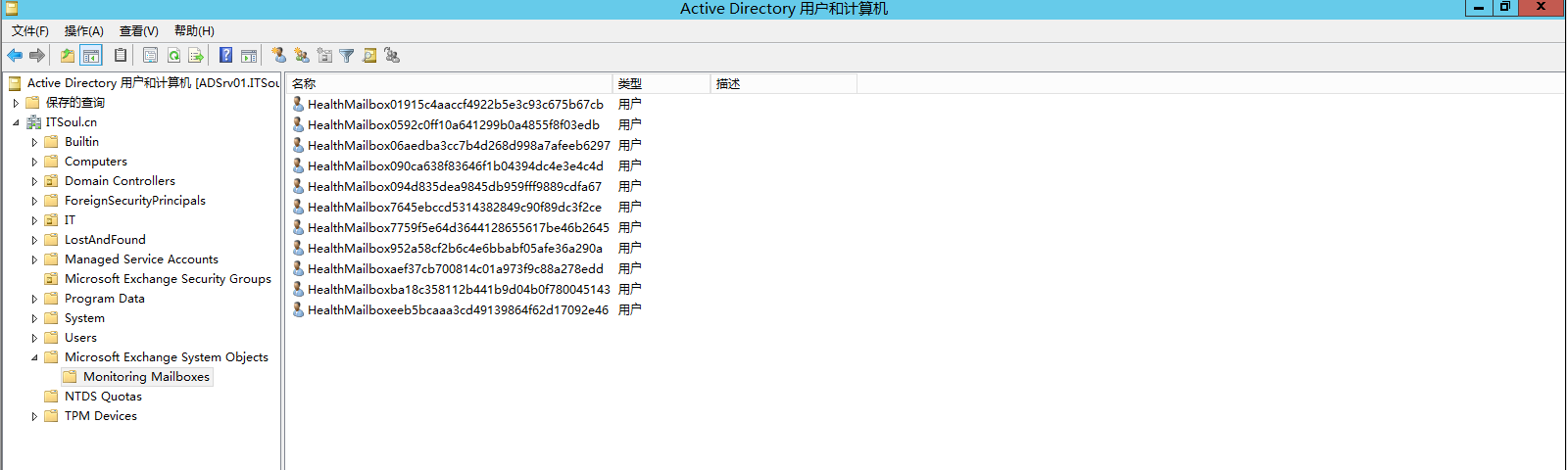
Task: Select user icon of HealthMailbox952a58cf2b6c4e6bbabf05afe36a290a
Action: tap(299, 248)
